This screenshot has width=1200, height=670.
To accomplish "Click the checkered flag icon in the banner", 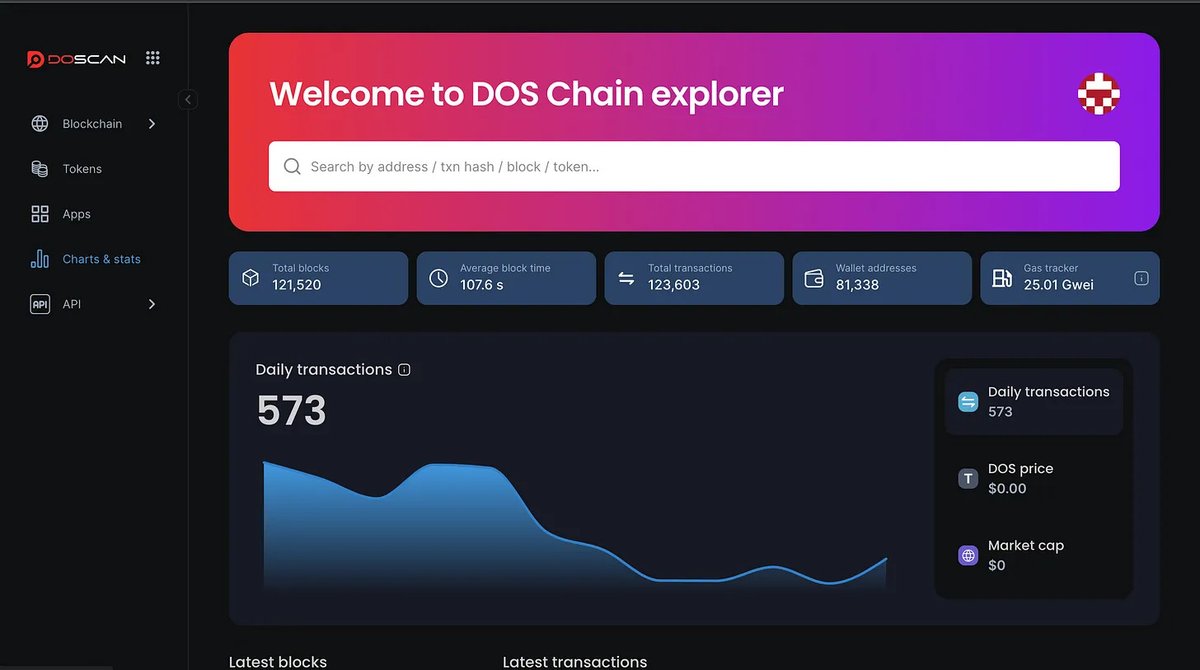I will [x=1098, y=94].
